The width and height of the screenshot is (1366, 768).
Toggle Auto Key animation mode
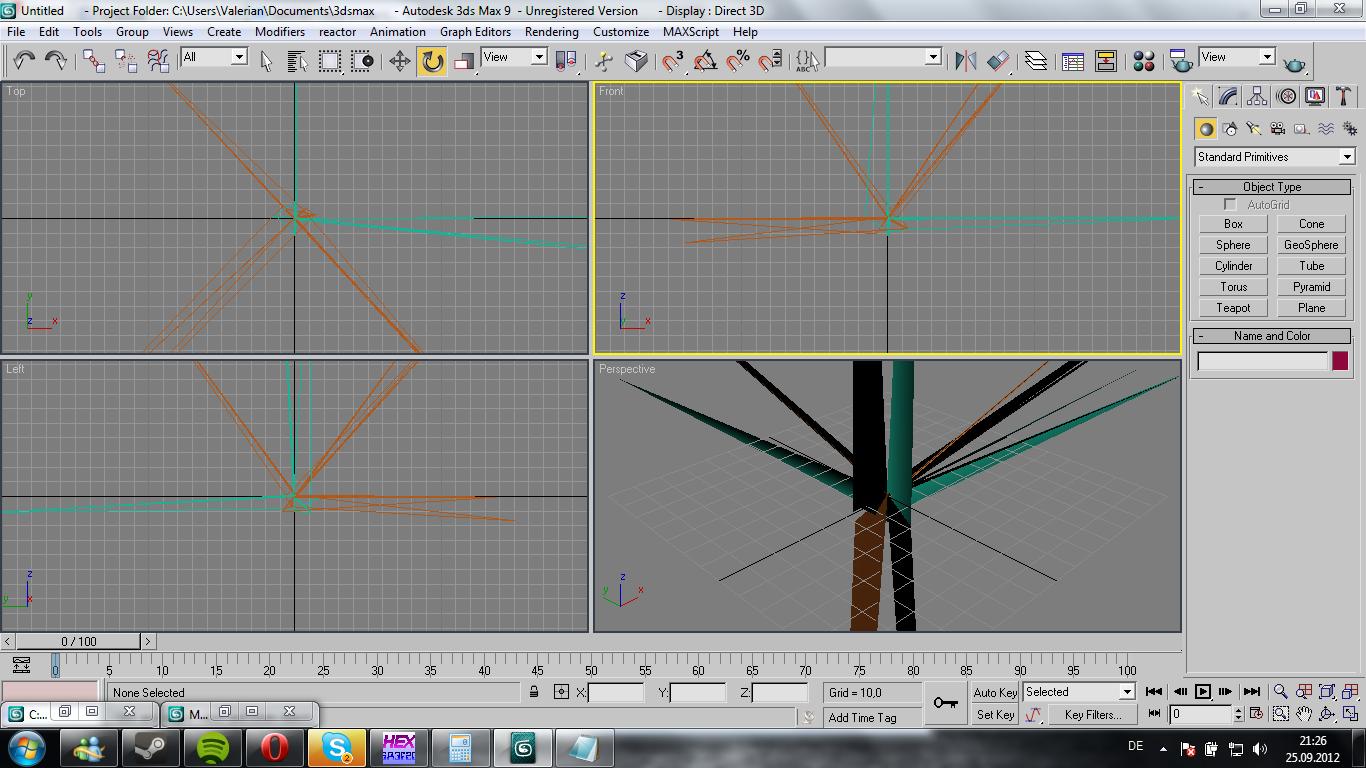point(995,692)
